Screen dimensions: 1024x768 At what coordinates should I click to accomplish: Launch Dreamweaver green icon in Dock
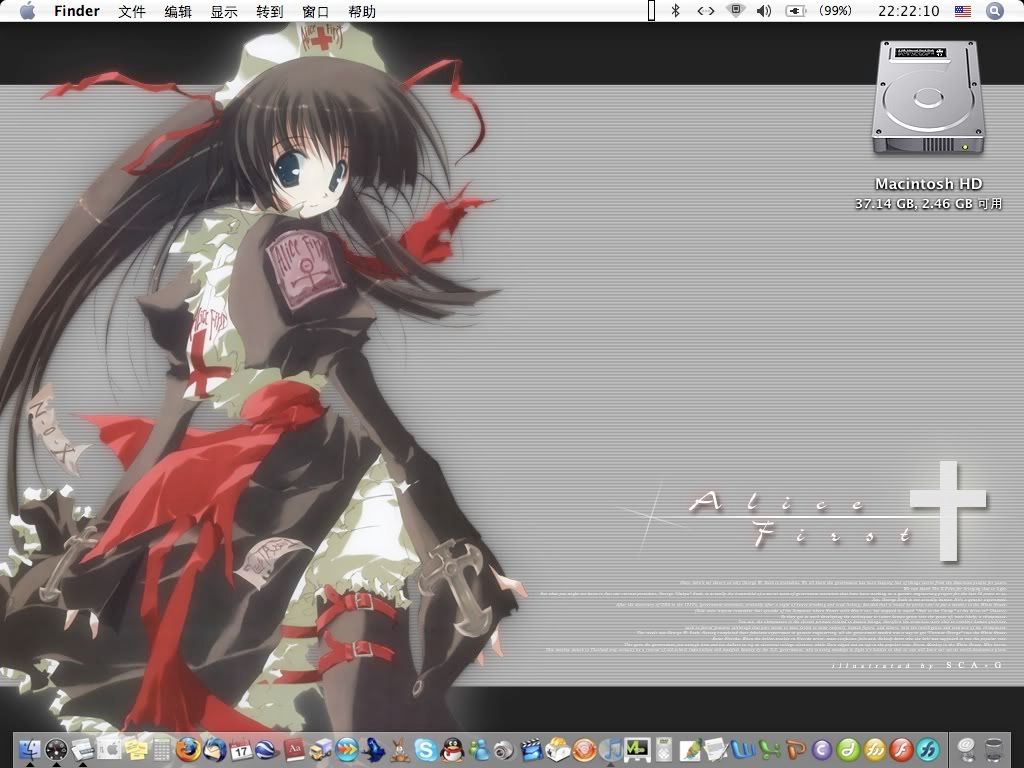pyautogui.click(x=848, y=749)
